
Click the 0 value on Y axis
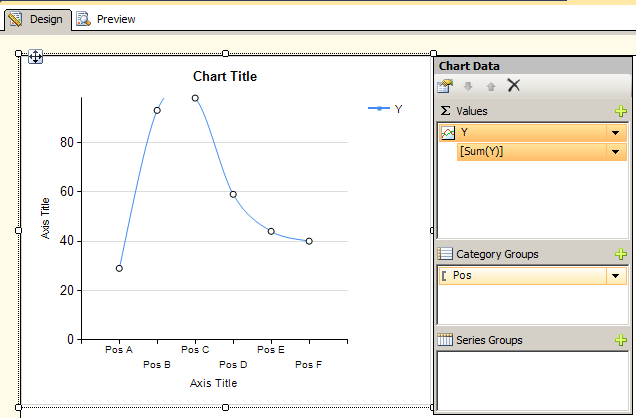tap(71, 339)
